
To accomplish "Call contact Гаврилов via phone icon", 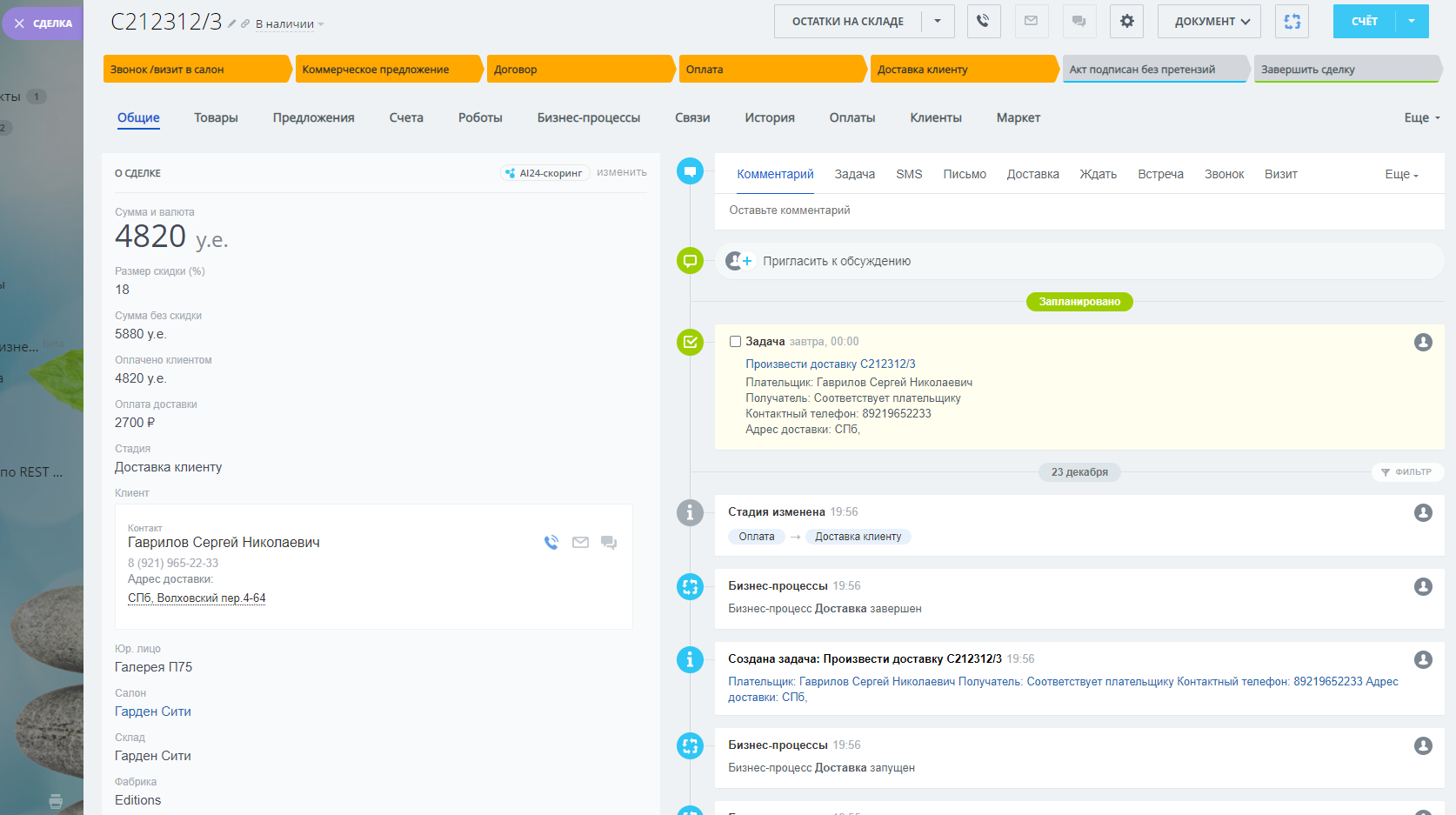I will pos(551,543).
